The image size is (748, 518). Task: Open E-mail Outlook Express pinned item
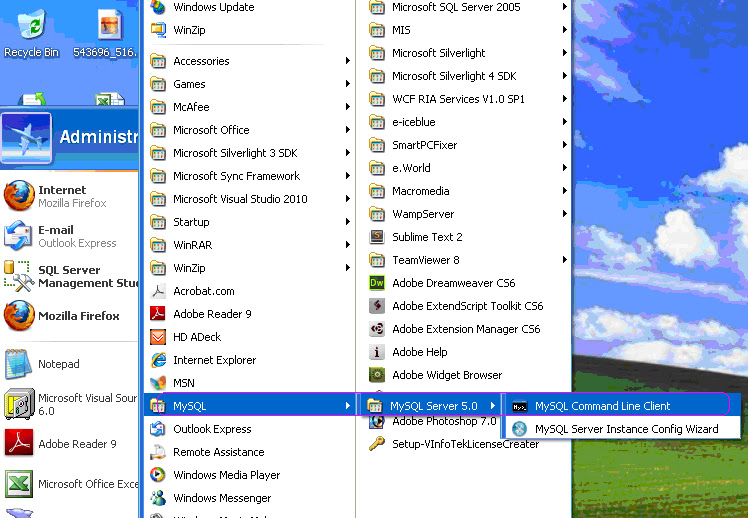(x=69, y=236)
